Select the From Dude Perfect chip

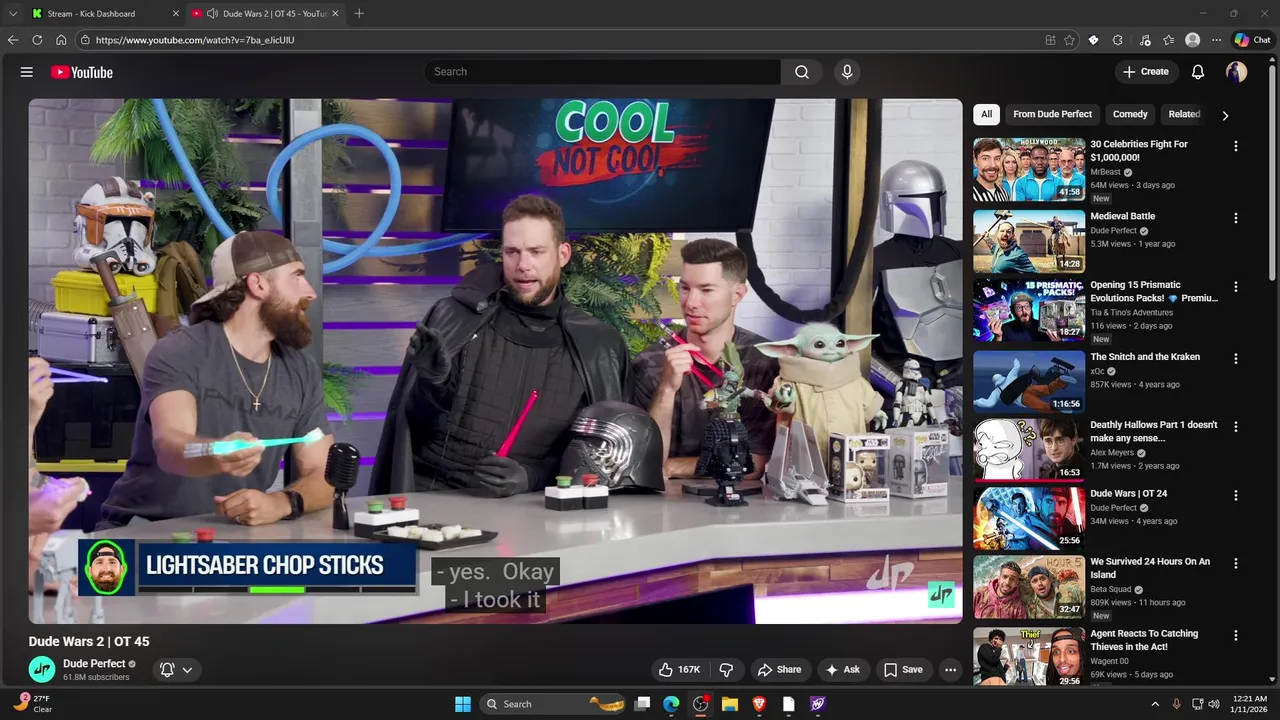coord(1052,114)
